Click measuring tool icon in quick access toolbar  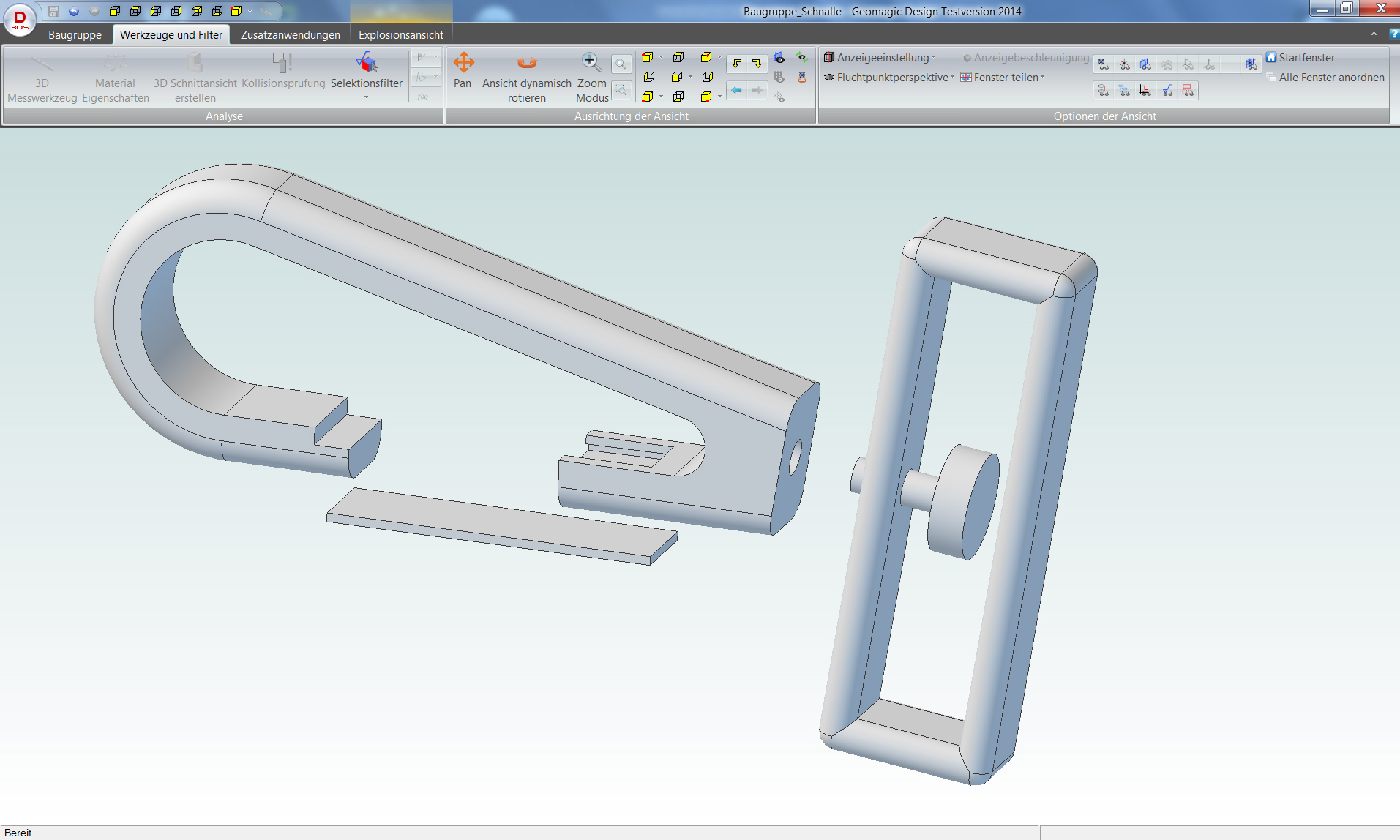[x=266, y=11]
